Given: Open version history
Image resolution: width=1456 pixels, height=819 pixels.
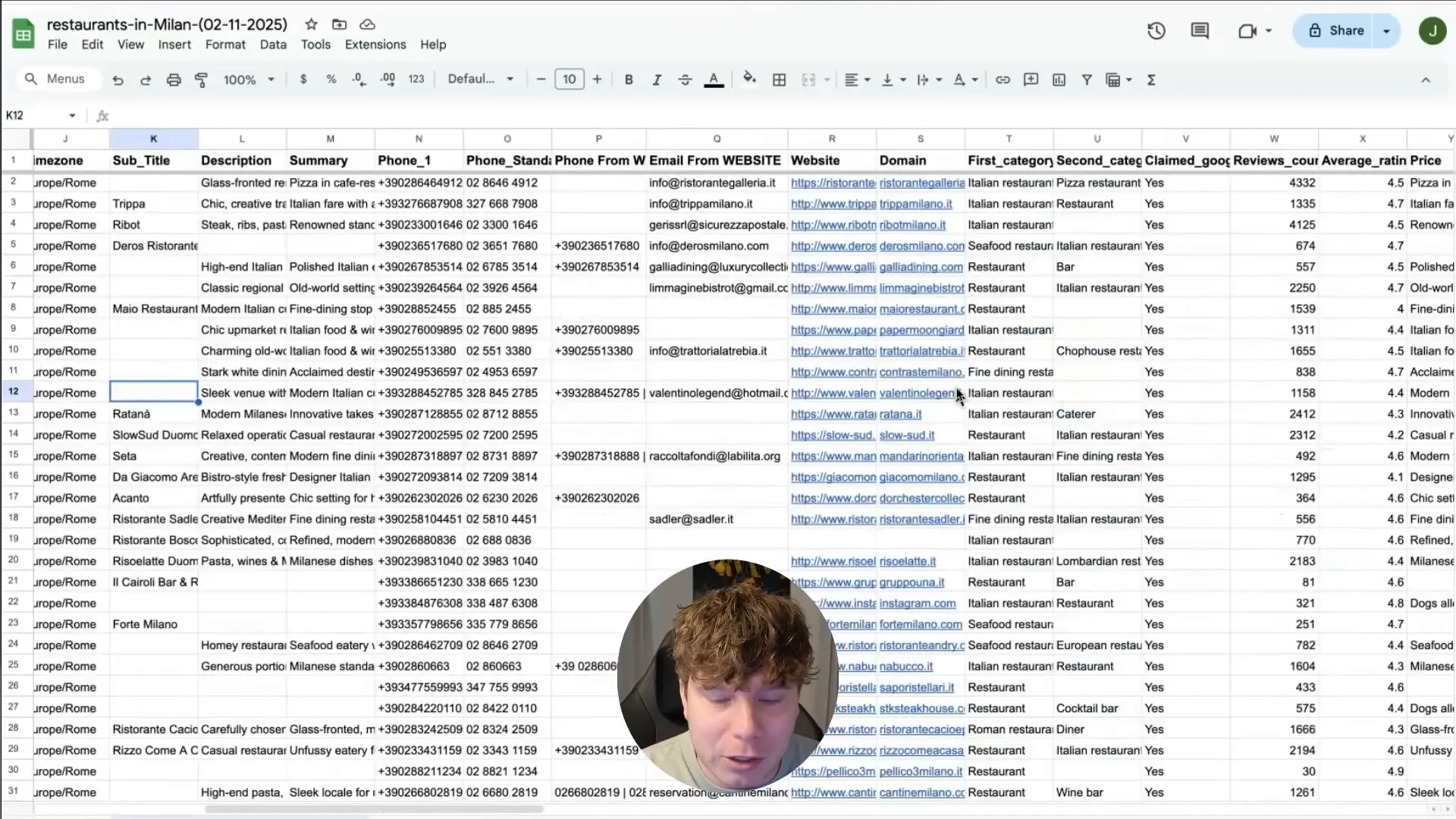Looking at the screenshot, I should pos(1156,30).
